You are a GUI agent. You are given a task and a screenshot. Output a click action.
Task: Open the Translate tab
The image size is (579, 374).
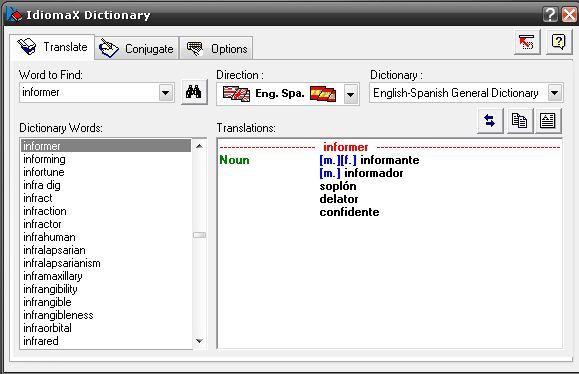[52, 47]
